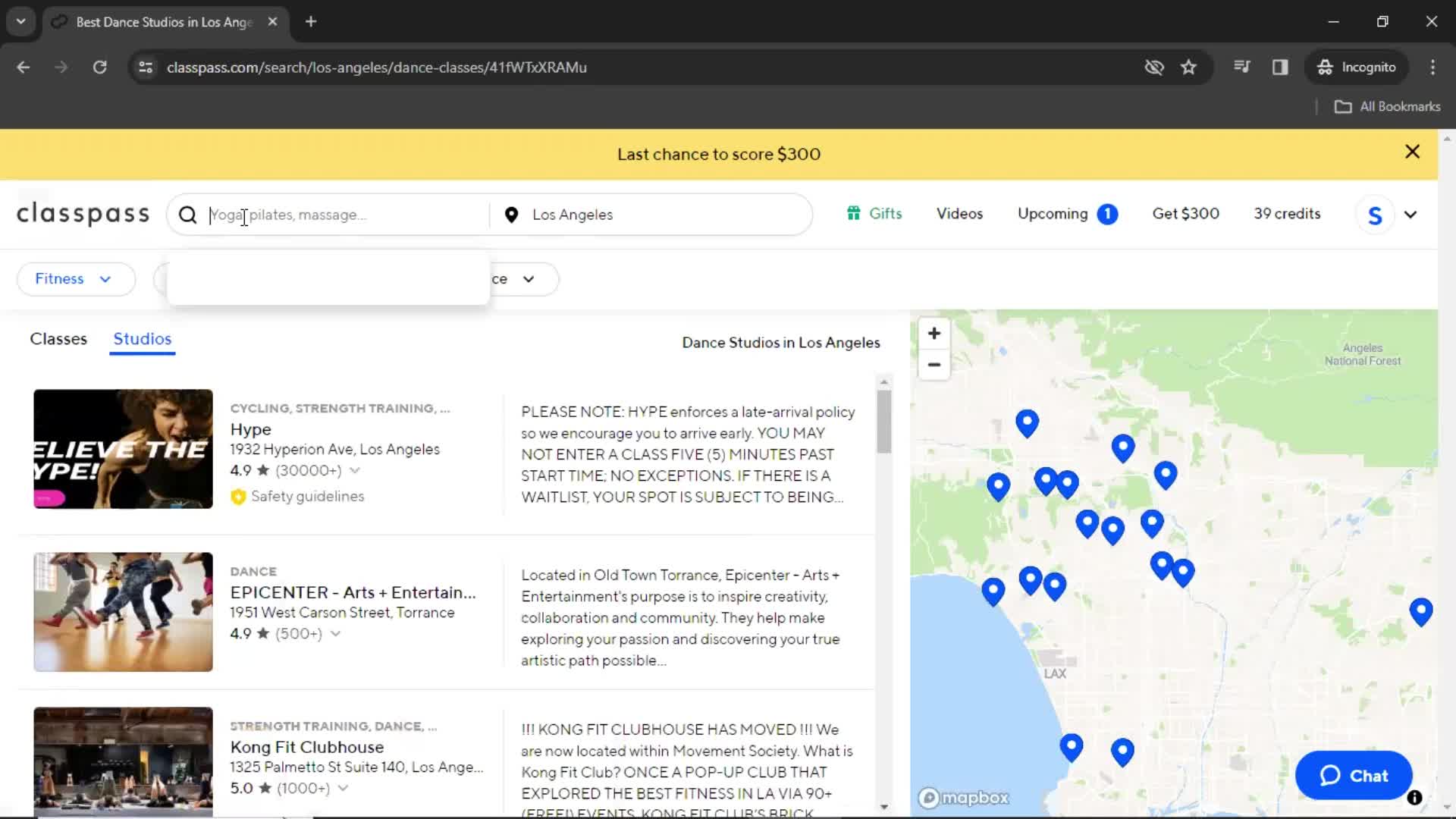1456x819 pixels.
Task: Click the Safety guidelines text for Hype
Action: tap(307, 497)
